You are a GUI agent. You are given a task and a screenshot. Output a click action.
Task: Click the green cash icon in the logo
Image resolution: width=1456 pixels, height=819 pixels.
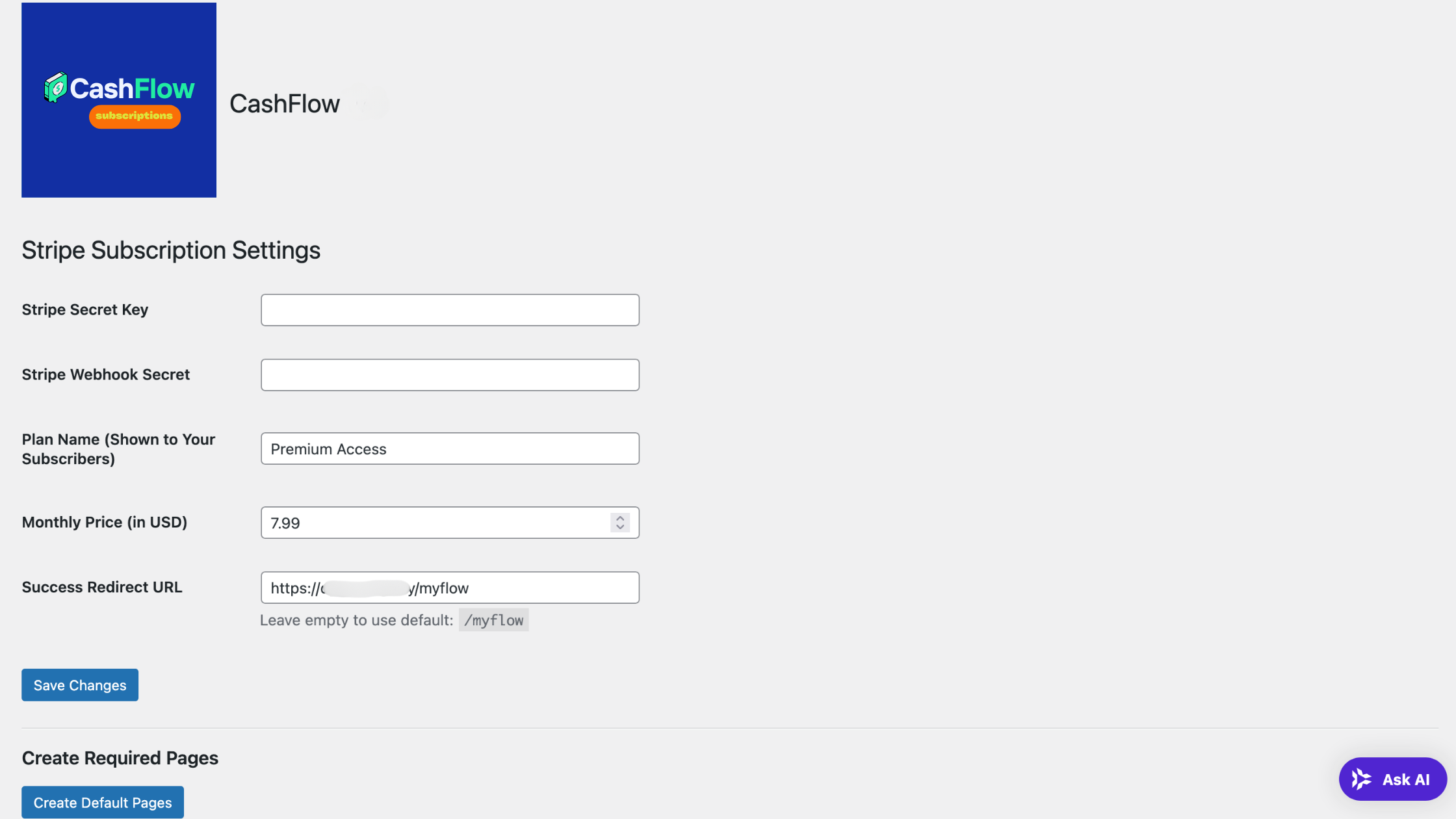(x=56, y=87)
